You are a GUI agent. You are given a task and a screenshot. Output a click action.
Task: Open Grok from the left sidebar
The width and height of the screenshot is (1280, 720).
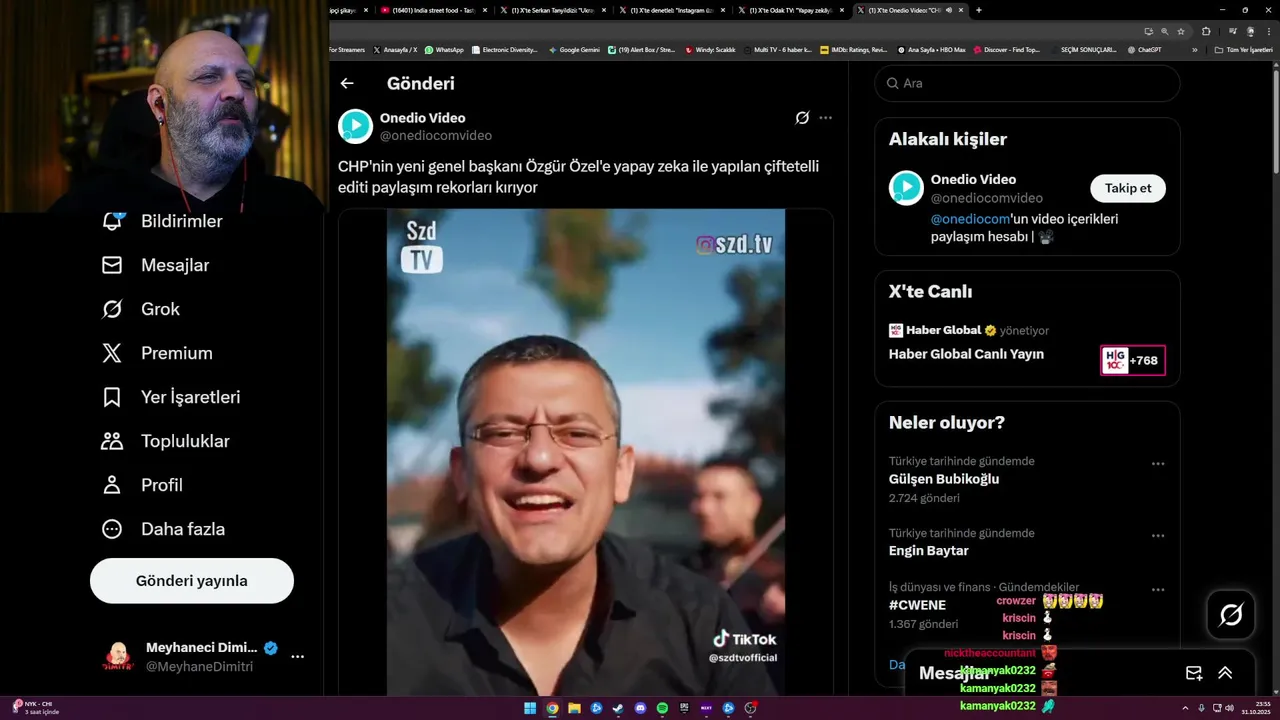141,309
